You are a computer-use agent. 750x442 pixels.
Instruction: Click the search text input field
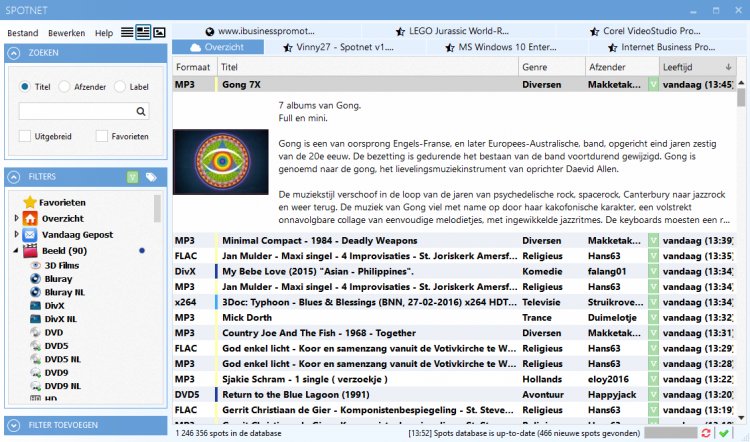coord(77,111)
